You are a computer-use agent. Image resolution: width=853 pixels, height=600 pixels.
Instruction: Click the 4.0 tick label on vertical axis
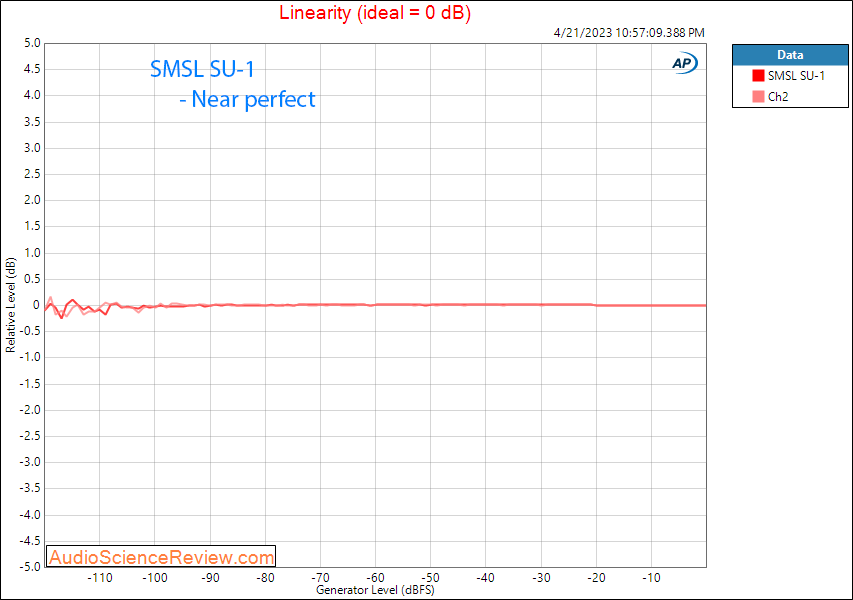coord(32,95)
